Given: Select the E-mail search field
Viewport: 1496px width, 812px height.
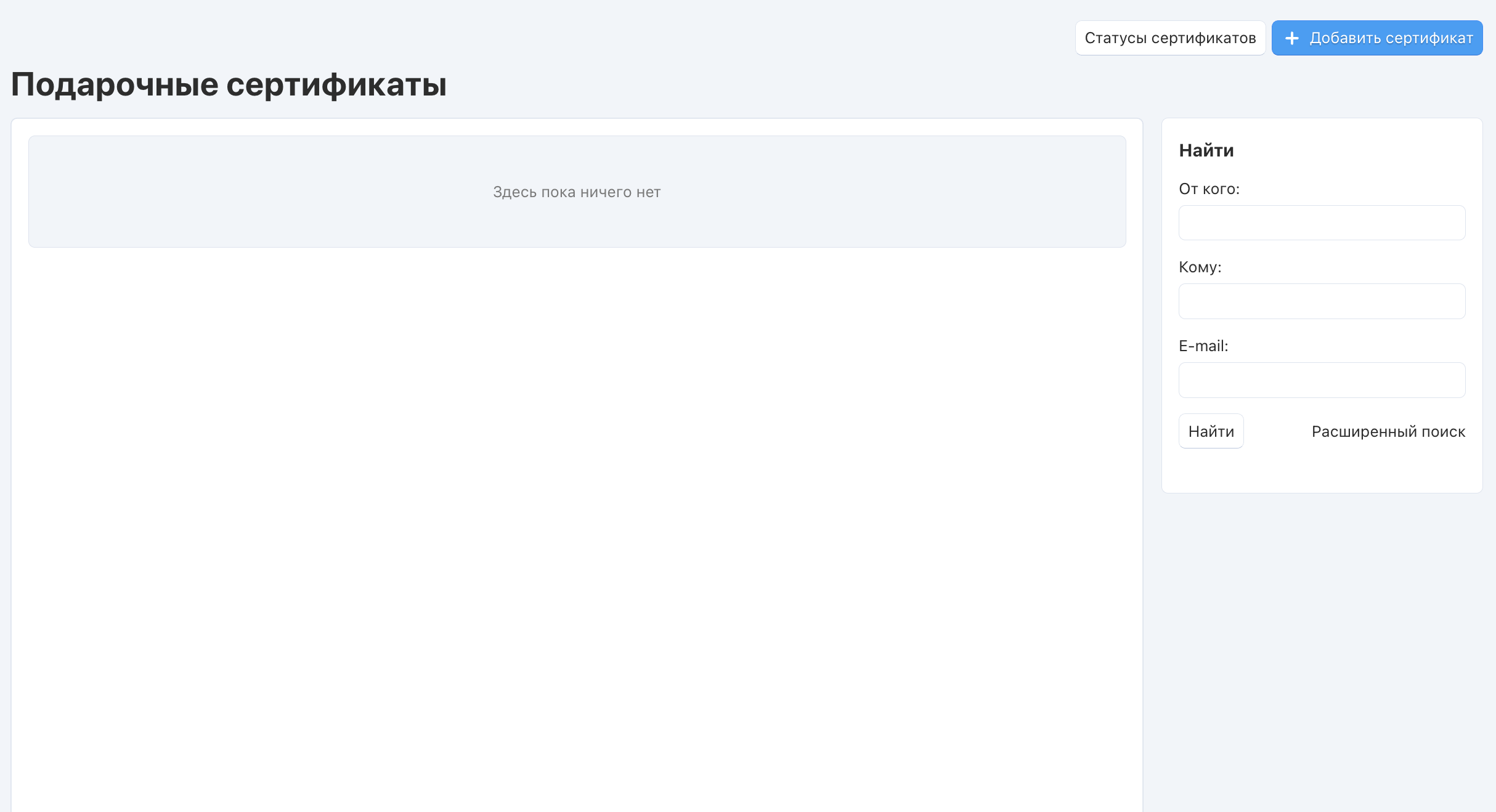Looking at the screenshot, I should pos(1321,380).
